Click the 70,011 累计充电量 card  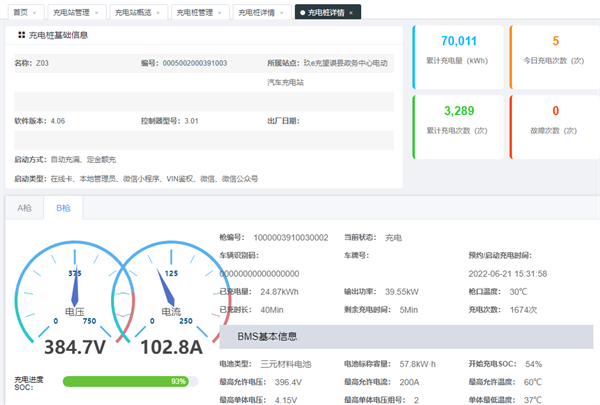pos(458,57)
